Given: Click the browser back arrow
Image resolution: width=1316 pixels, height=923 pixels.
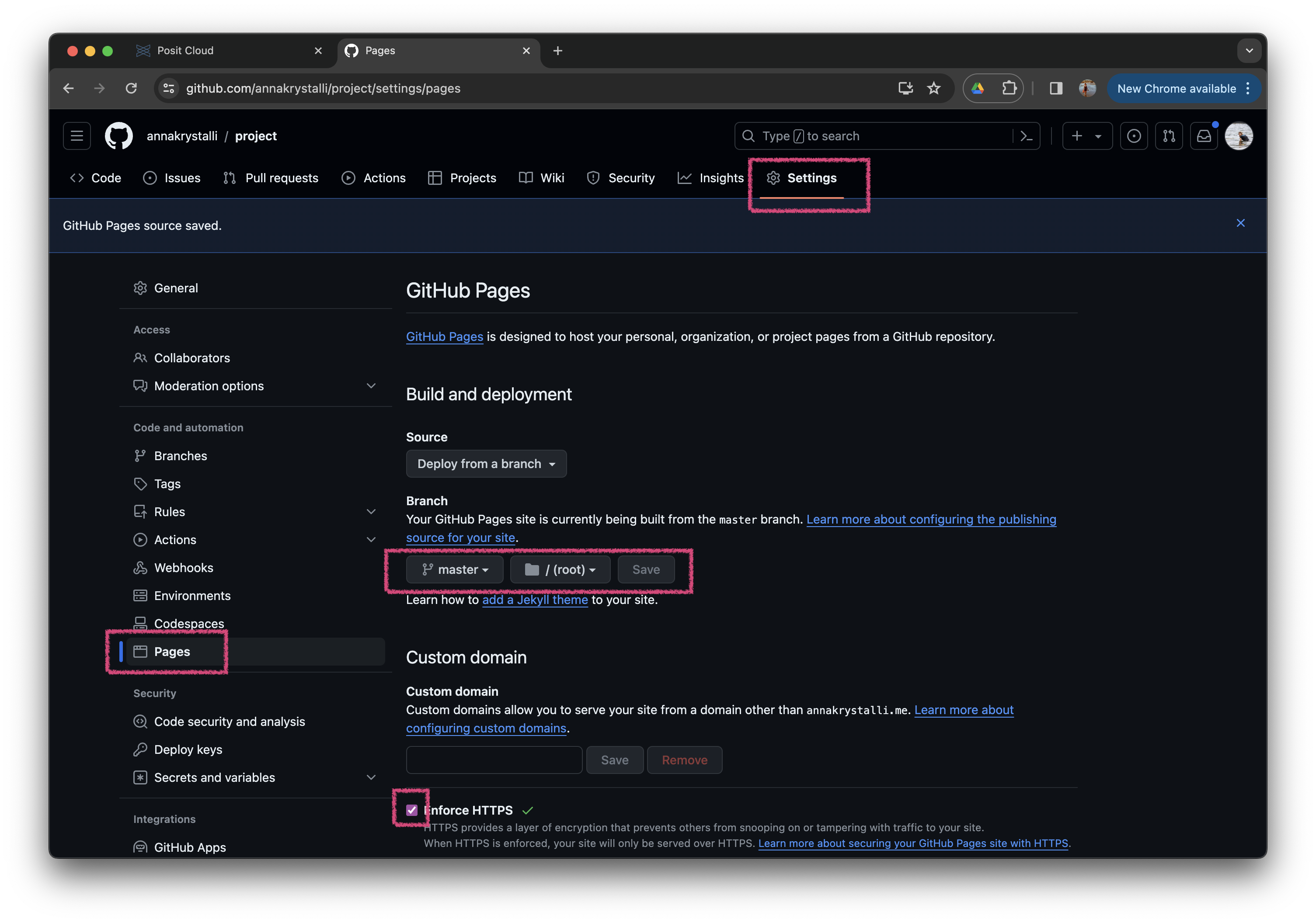Looking at the screenshot, I should tap(68, 88).
